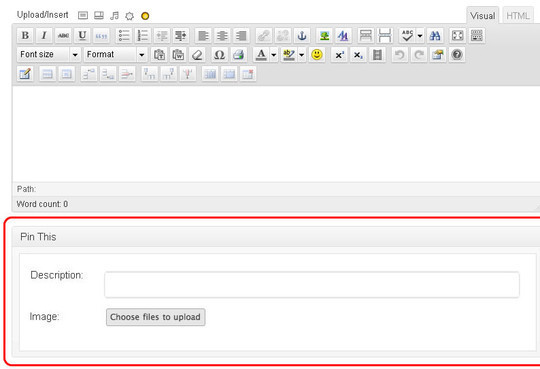Image resolution: width=540 pixels, height=369 pixels.
Task: Insert an anchor
Action: 302,35
